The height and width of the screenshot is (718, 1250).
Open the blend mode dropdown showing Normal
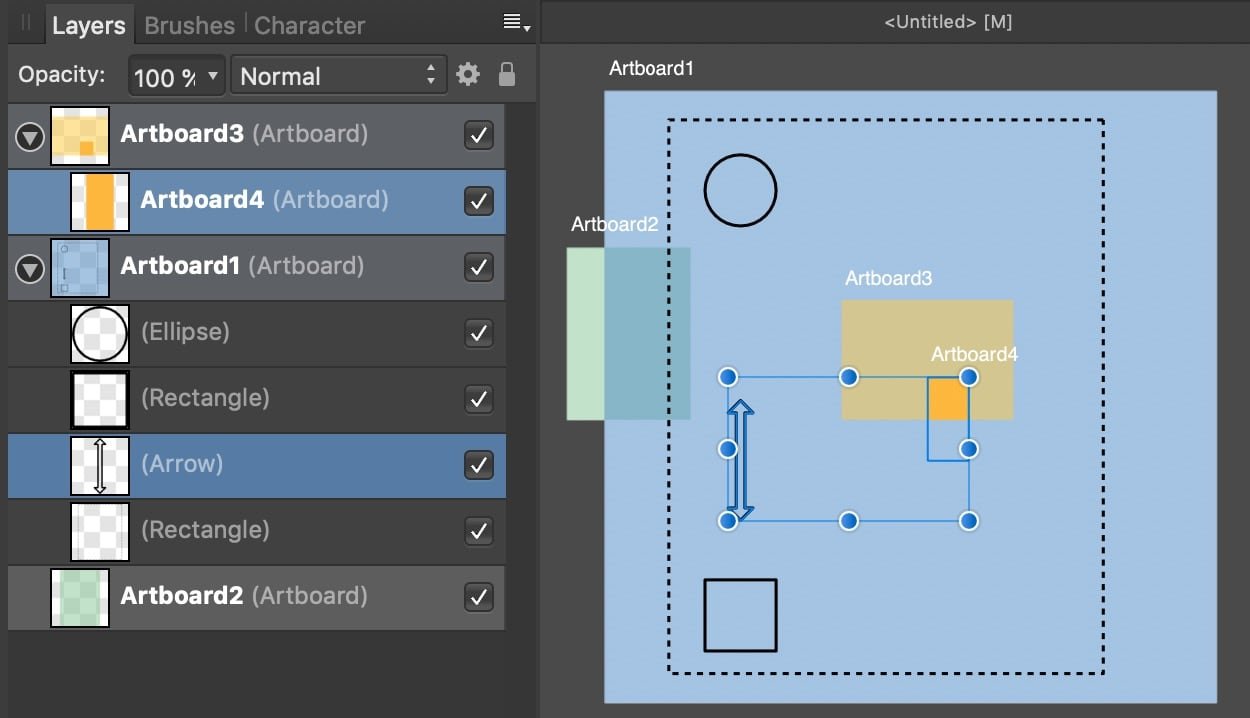(330, 74)
